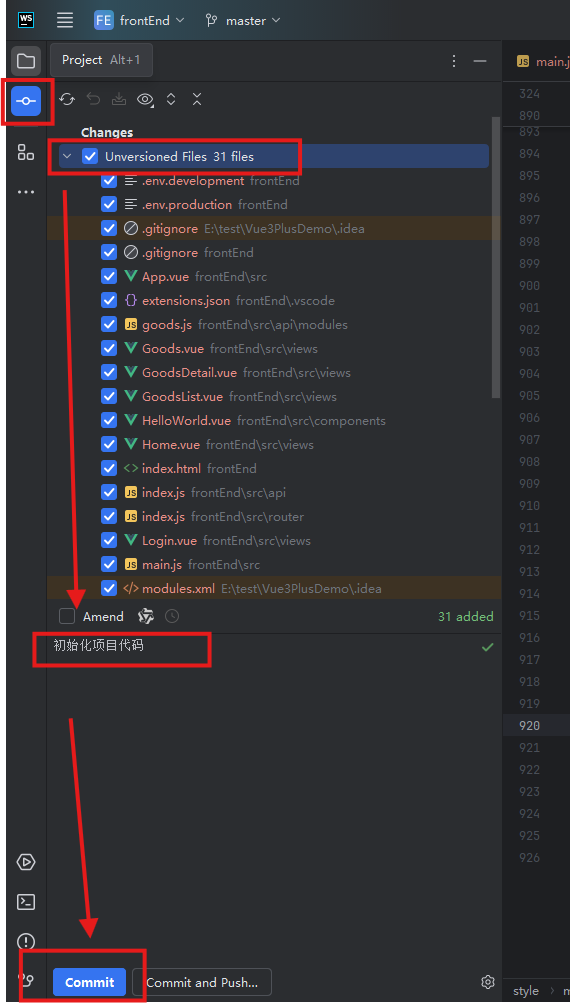Click the Collapse All icon
570x1003 pixels.
point(197,99)
